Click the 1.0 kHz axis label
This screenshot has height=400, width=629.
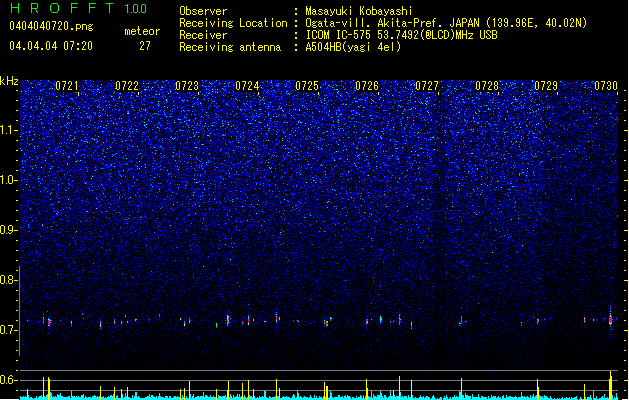click(x=9, y=180)
